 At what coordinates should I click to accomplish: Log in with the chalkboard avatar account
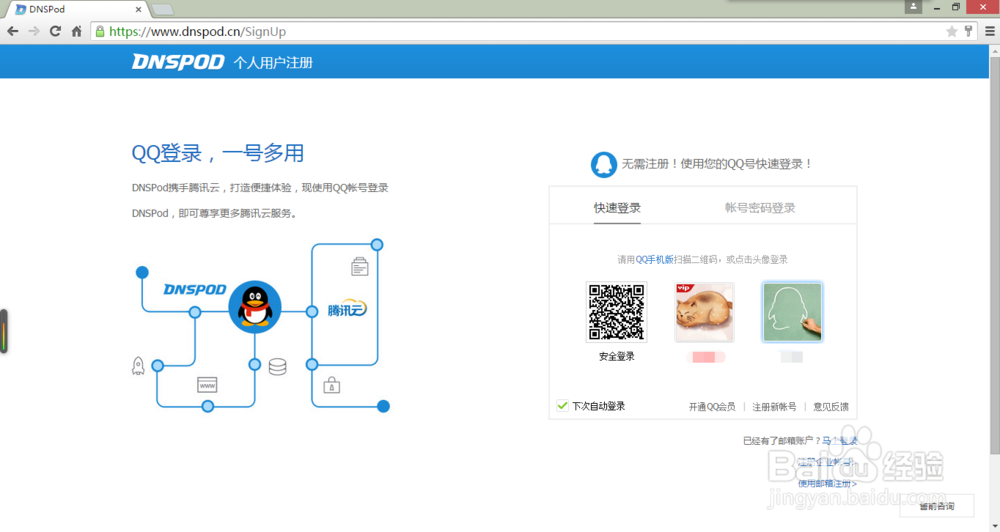click(792, 312)
